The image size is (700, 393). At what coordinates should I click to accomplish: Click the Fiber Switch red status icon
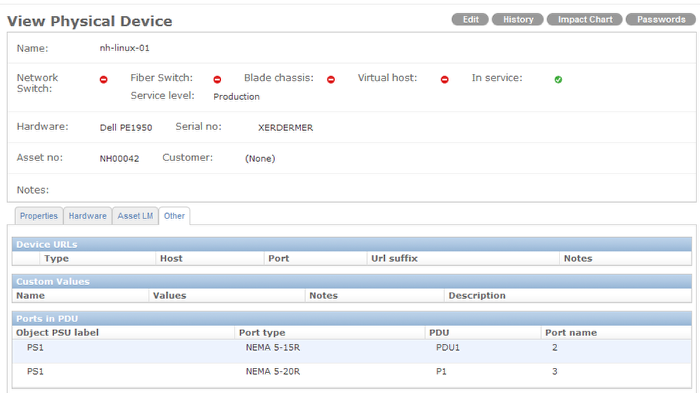point(217,79)
